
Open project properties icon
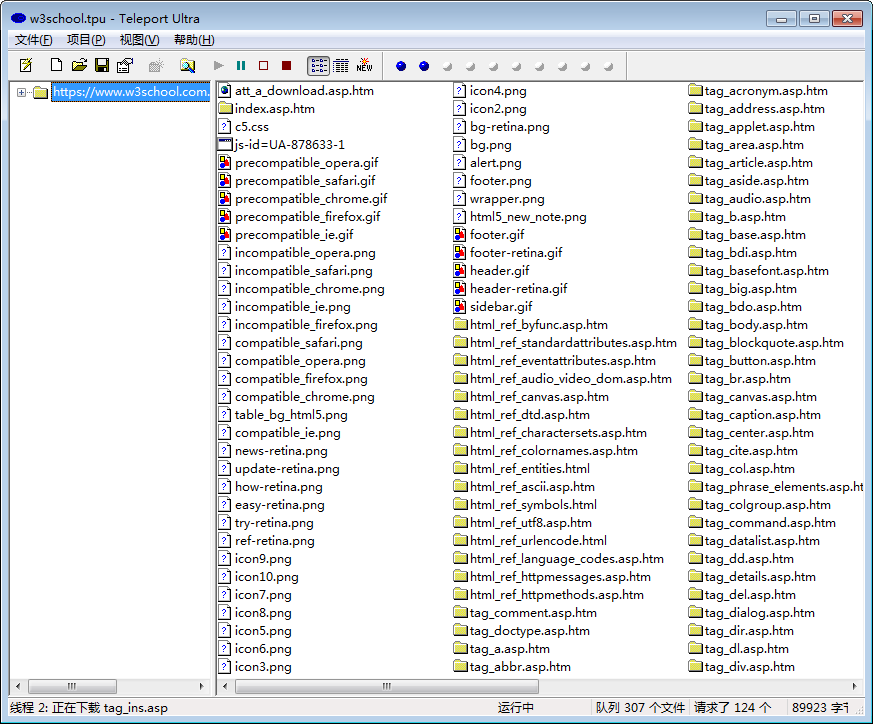125,66
